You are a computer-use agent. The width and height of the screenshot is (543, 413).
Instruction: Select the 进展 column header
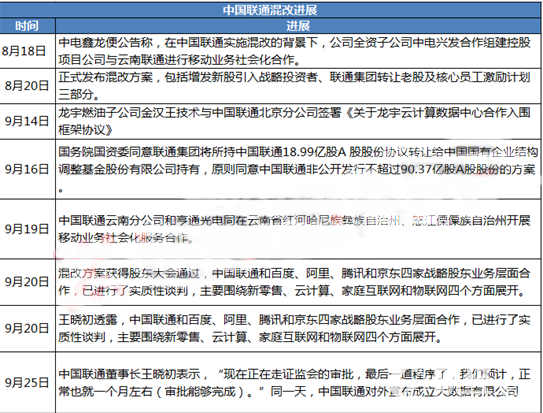(298, 26)
